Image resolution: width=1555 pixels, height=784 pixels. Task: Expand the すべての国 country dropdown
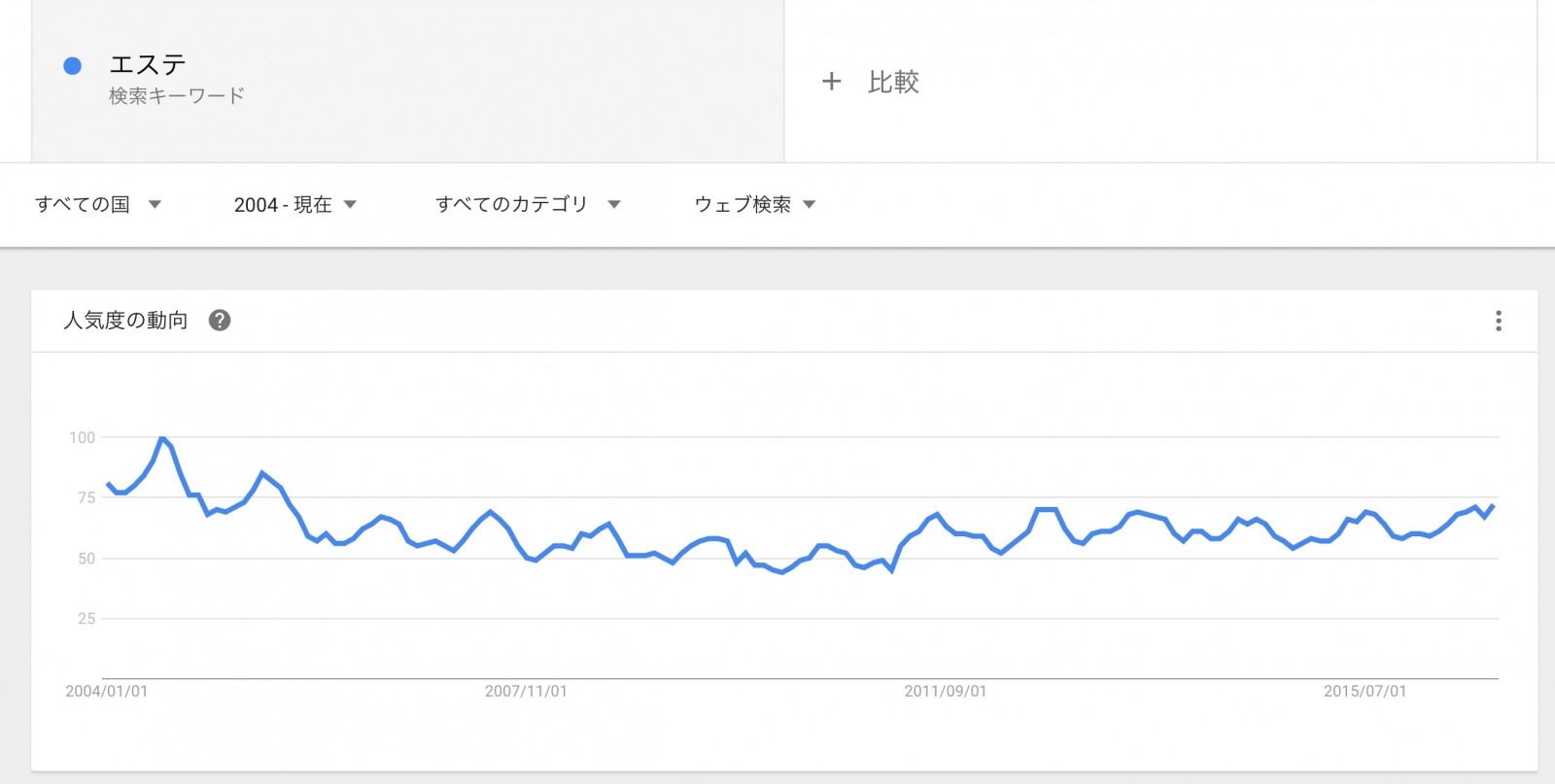tap(98, 204)
